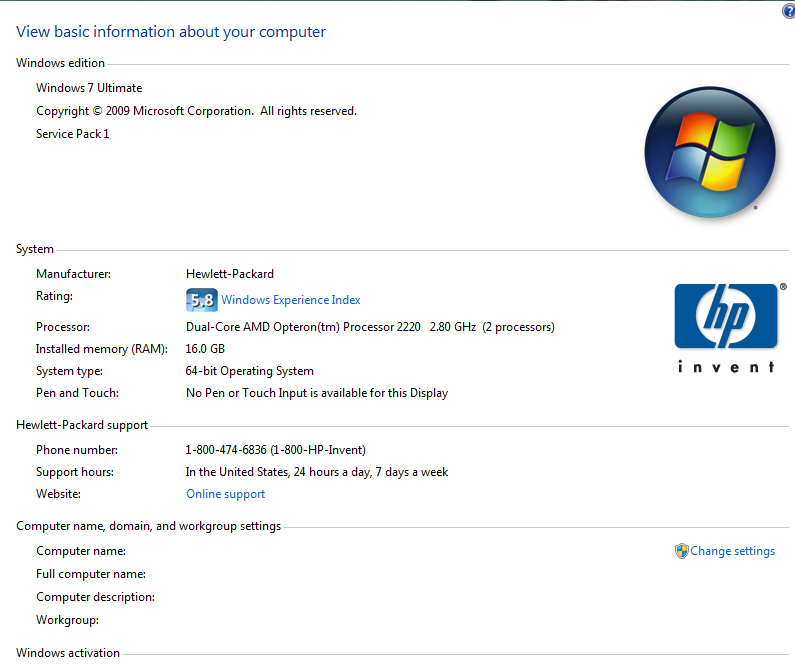This screenshot has height=666, width=795.
Task: Click the Service Pack 1 text
Action: click(73, 134)
